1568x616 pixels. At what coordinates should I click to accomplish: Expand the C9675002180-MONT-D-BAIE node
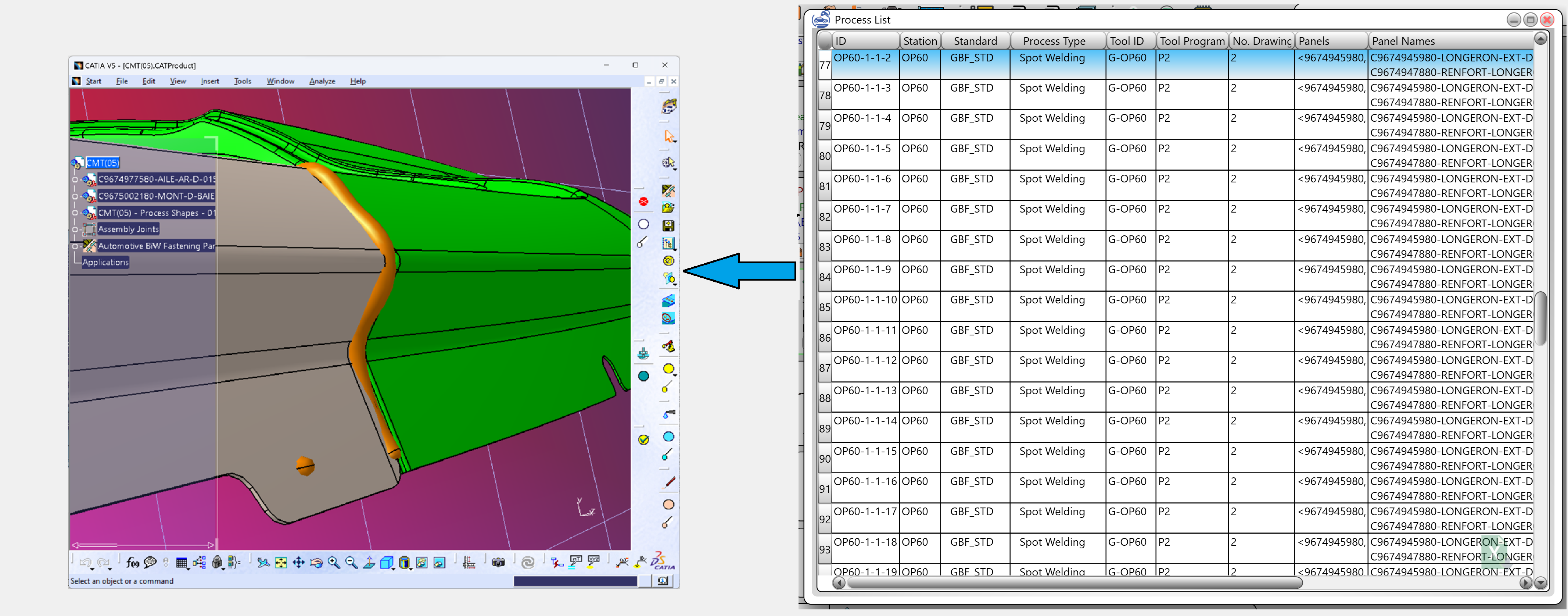[x=75, y=196]
